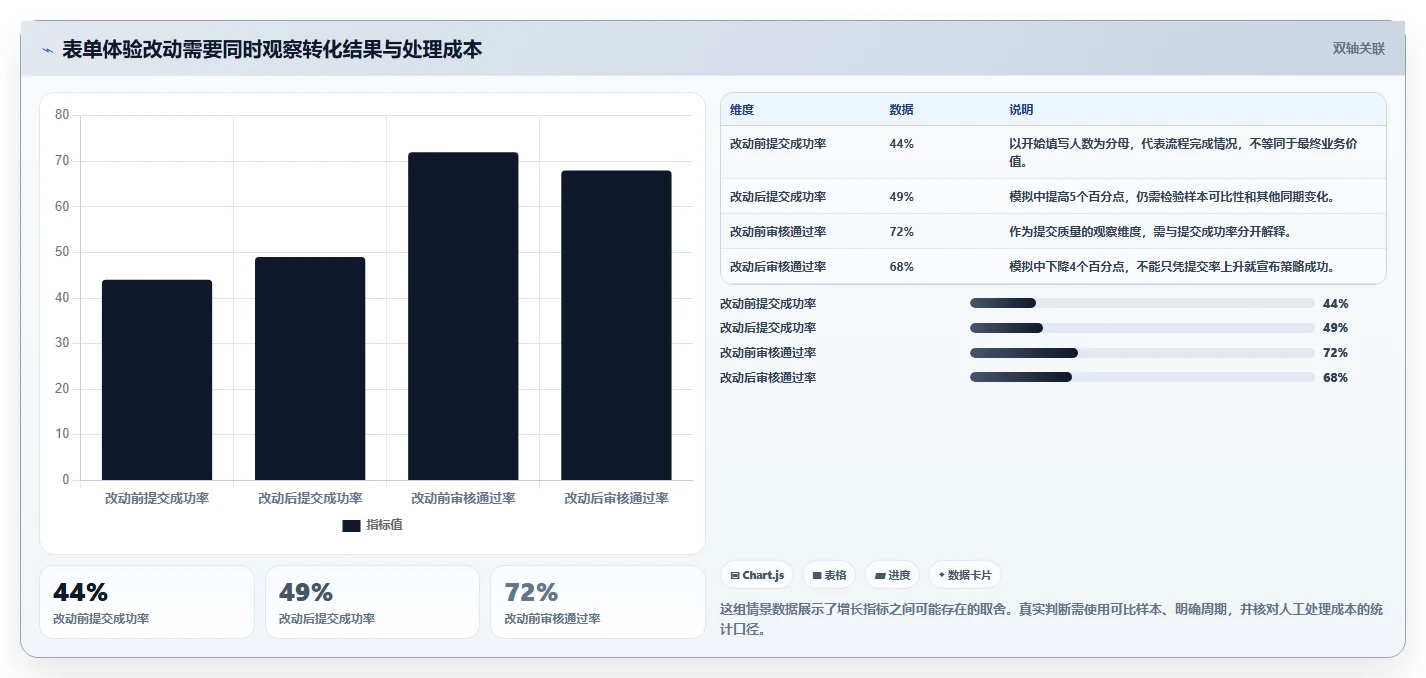Click the icon inside 进度 chip
This screenshot has width=1426, height=678.
[x=880, y=575]
